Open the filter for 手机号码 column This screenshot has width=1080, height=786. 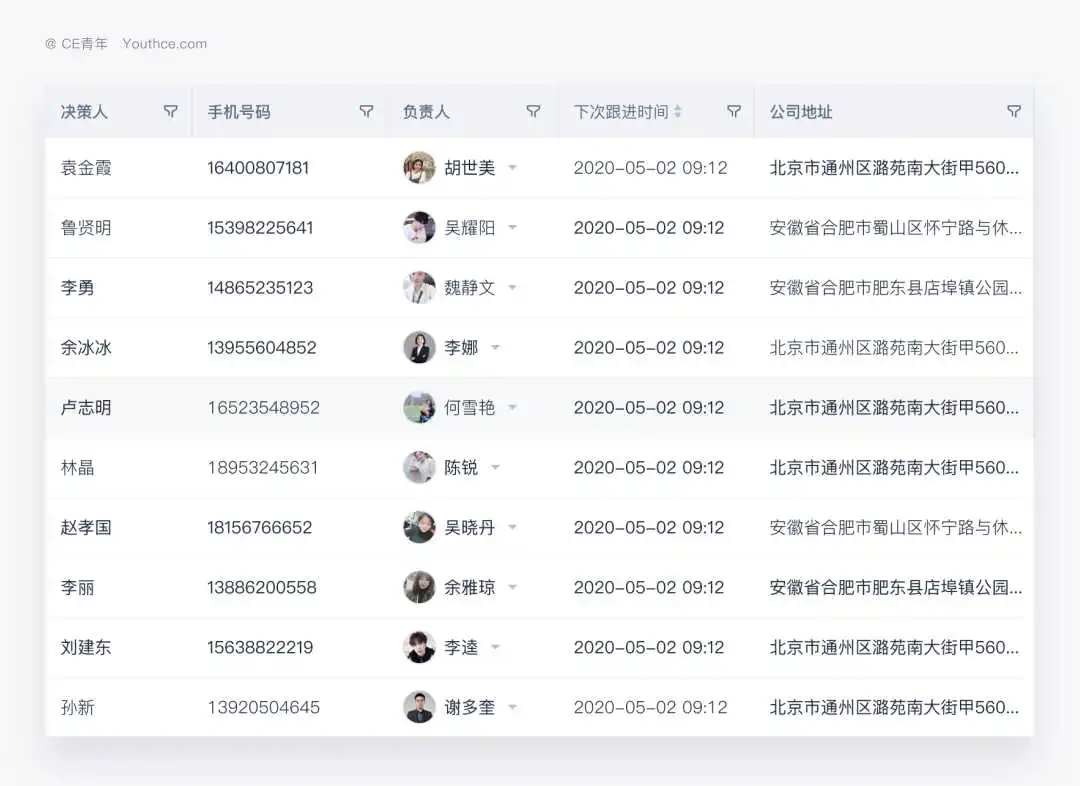click(x=366, y=112)
